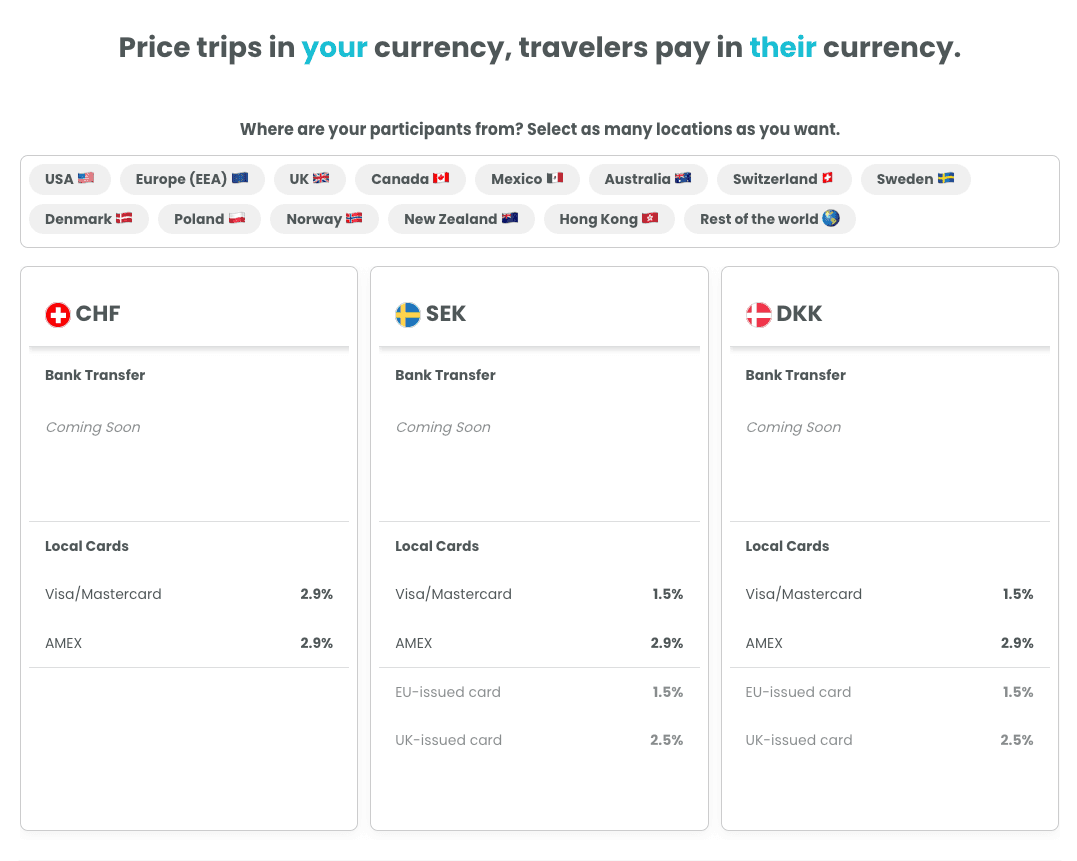
Task: Click the SEK EU-issued card row
Action: pyautogui.click(x=539, y=692)
